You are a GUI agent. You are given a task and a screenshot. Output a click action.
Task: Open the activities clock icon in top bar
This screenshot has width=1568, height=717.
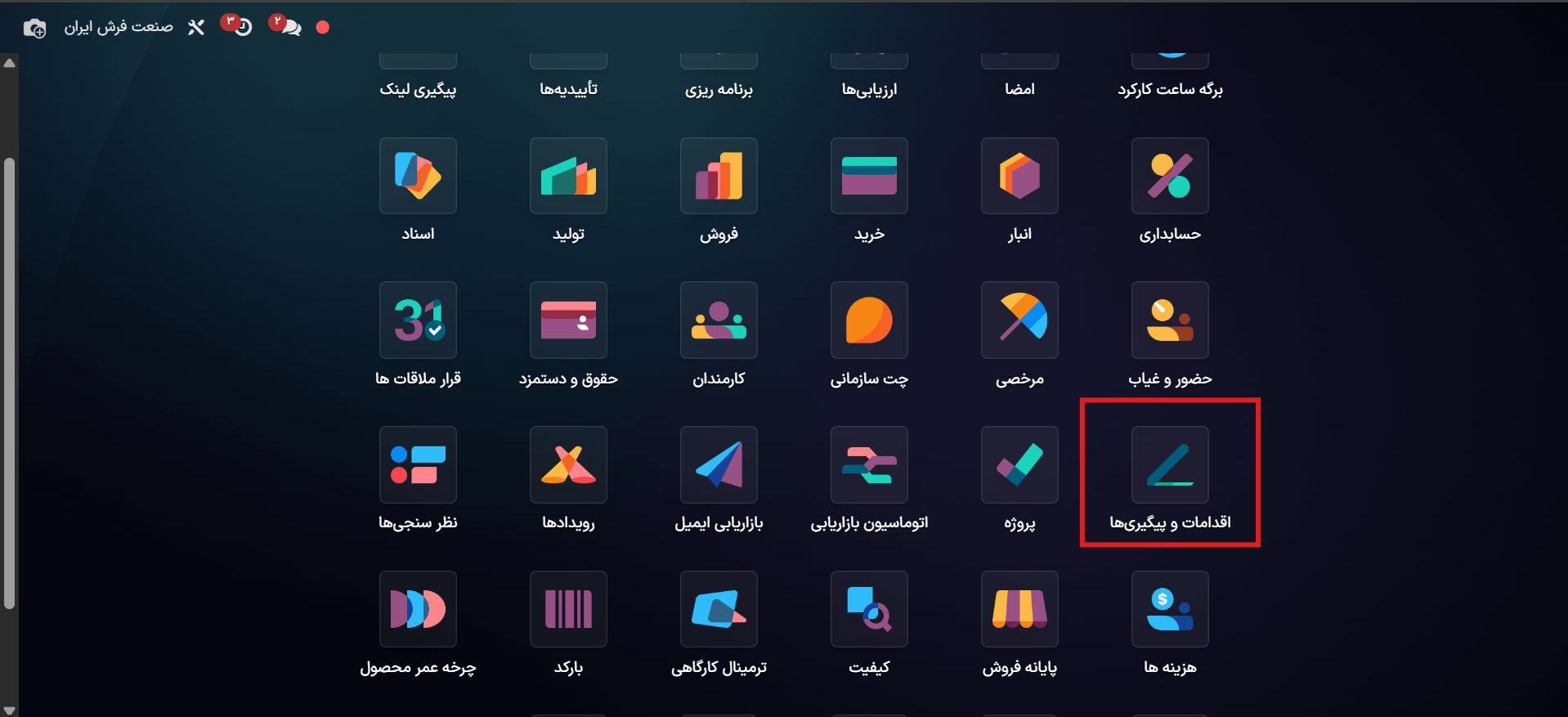click(237, 26)
